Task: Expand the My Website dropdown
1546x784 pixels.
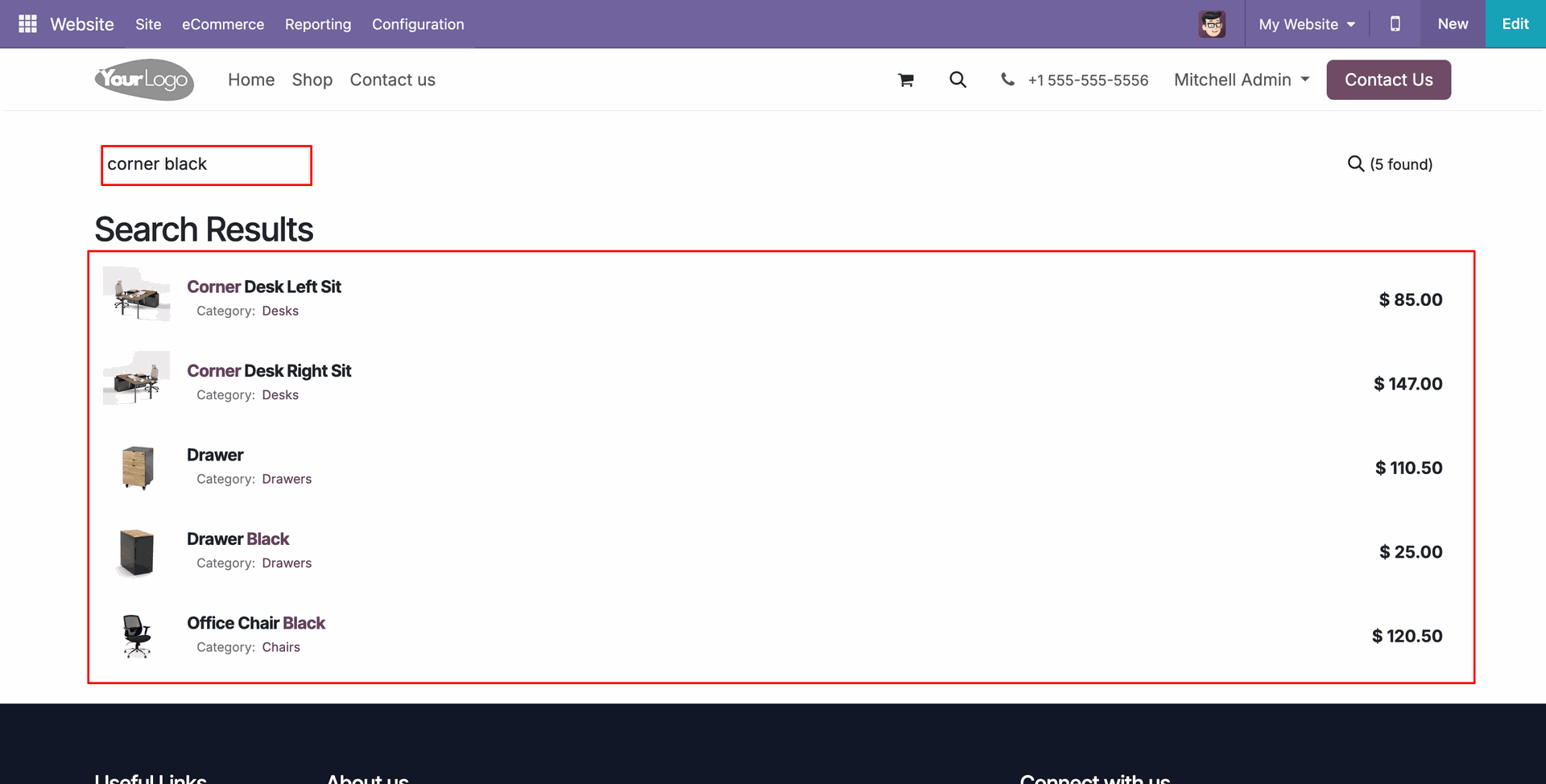Action: (x=1307, y=24)
